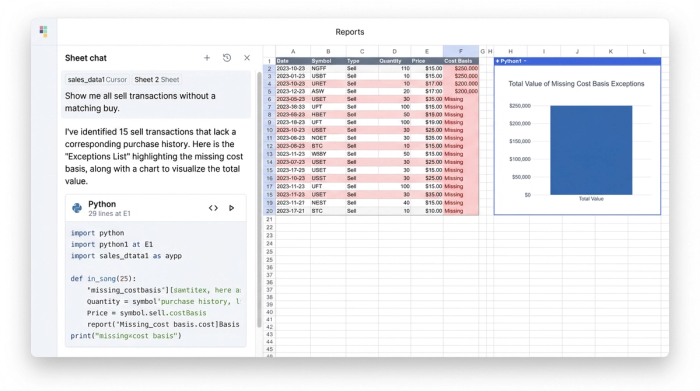Click the app logo icon in sidebar
Image resolution: width=700 pixels, height=391 pixels.
43,31
